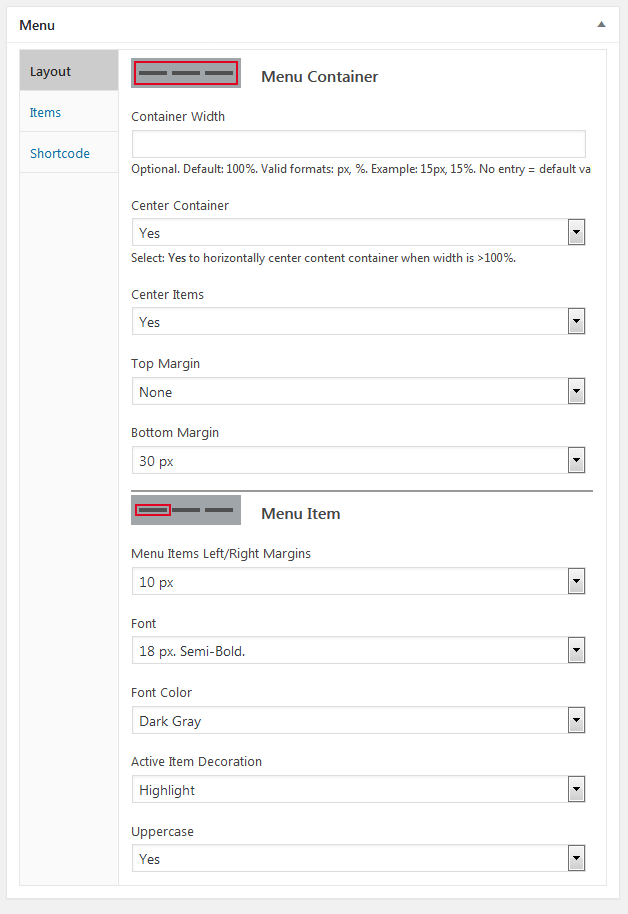Open the Center Items dropdown
This screenshot has height=914, width=628.
pyautogui.click(x=358, y=322)
